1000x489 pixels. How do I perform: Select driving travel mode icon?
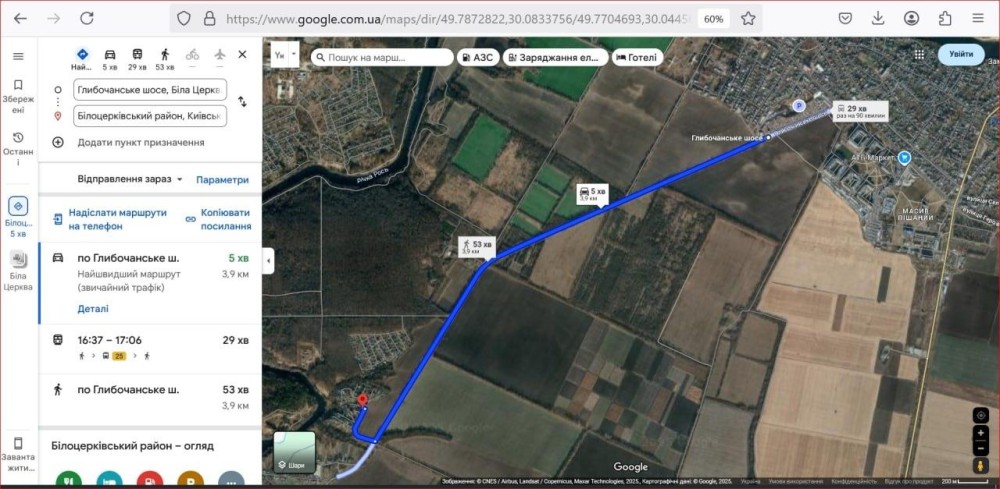tap(110, 55)
